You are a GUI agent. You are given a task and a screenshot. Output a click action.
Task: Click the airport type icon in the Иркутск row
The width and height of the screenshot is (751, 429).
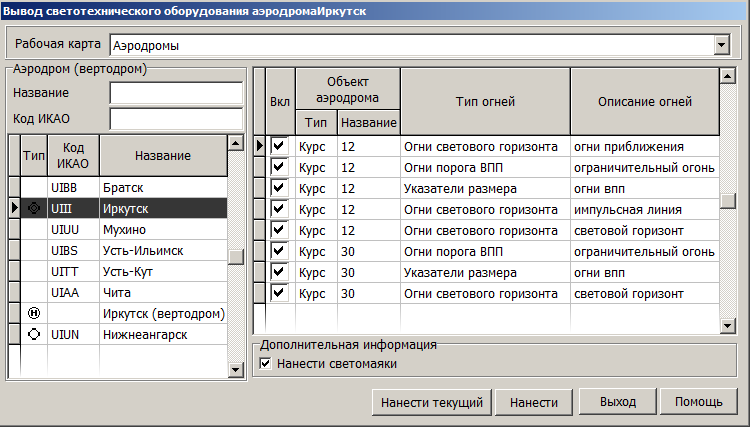pos(35,208)
